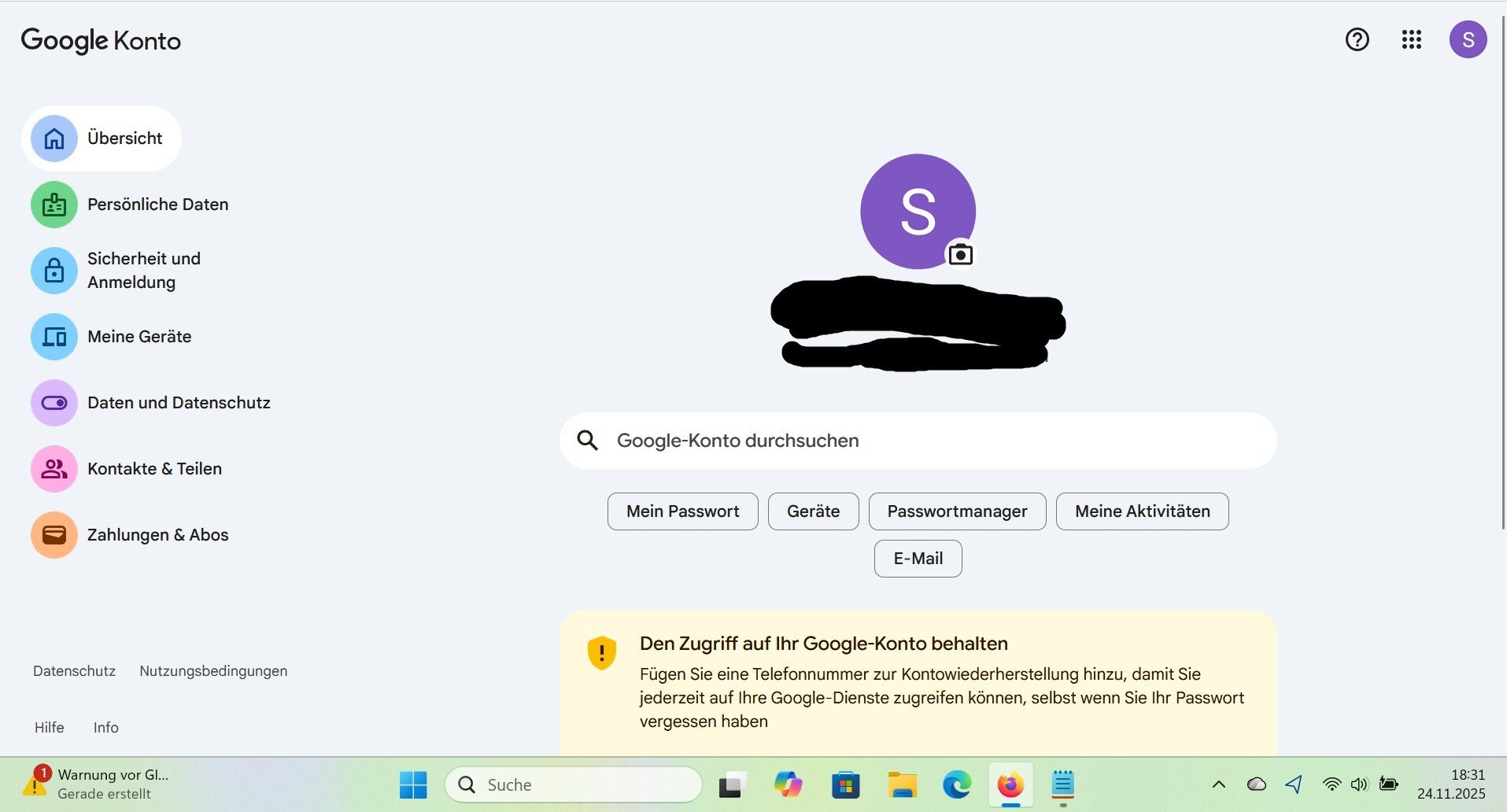Expand the hidden system tray icons chevron
1507x812 pixels.
1218,784
